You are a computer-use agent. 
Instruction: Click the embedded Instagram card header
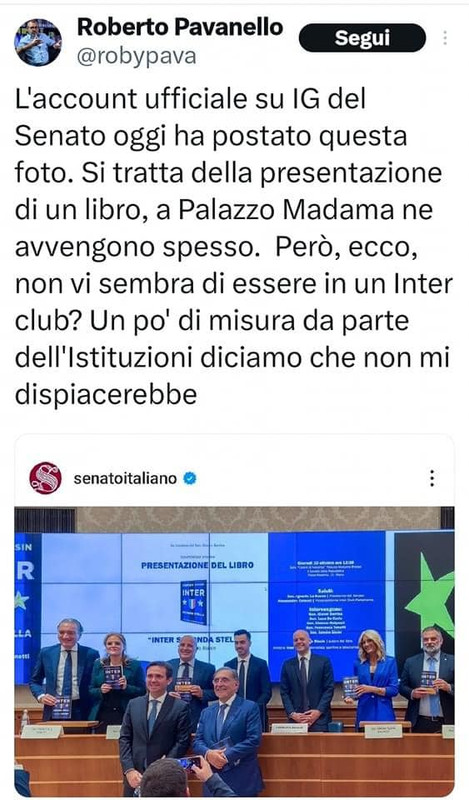tap(234, 478)
